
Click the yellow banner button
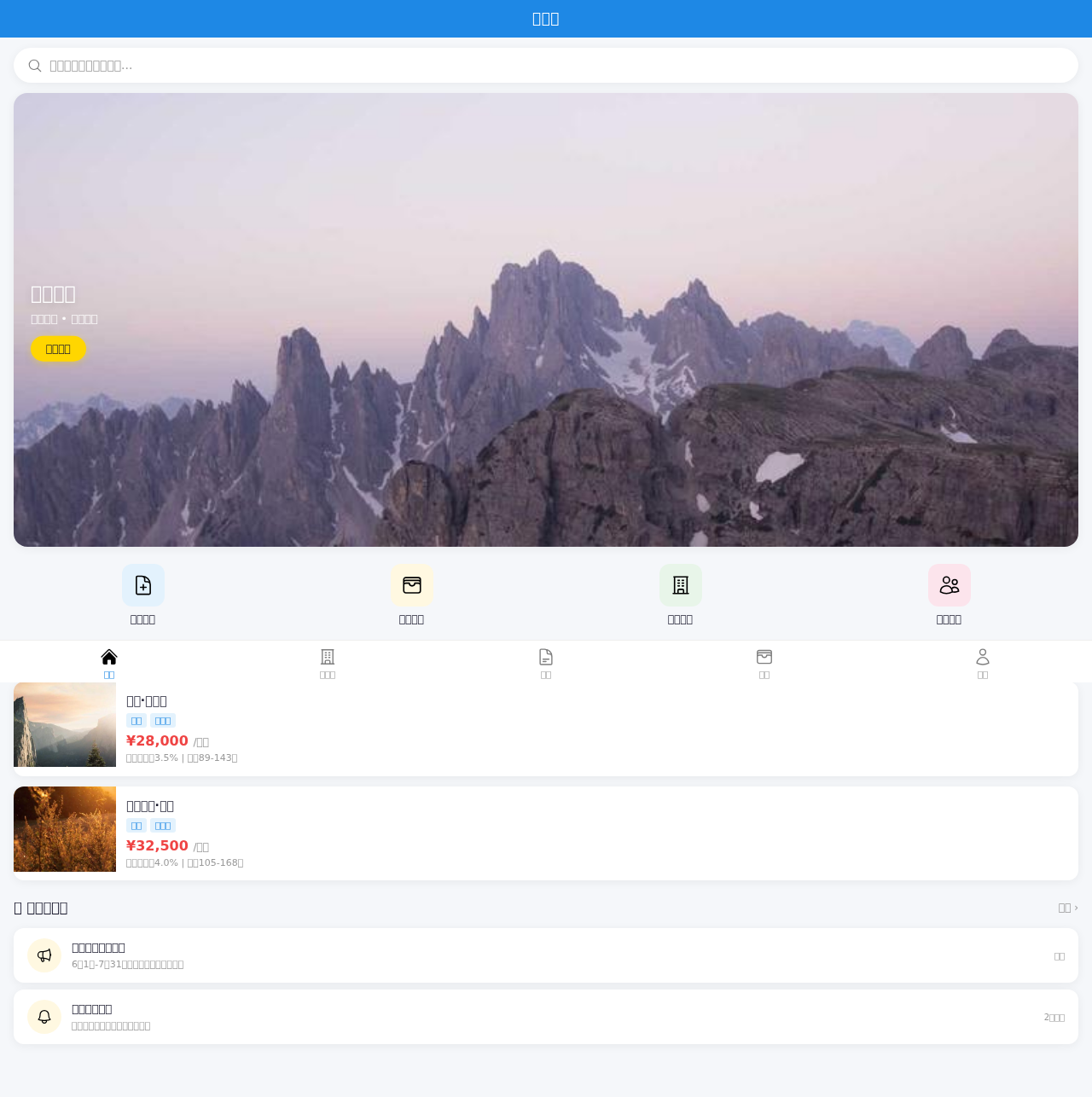[x=58, y=349]
